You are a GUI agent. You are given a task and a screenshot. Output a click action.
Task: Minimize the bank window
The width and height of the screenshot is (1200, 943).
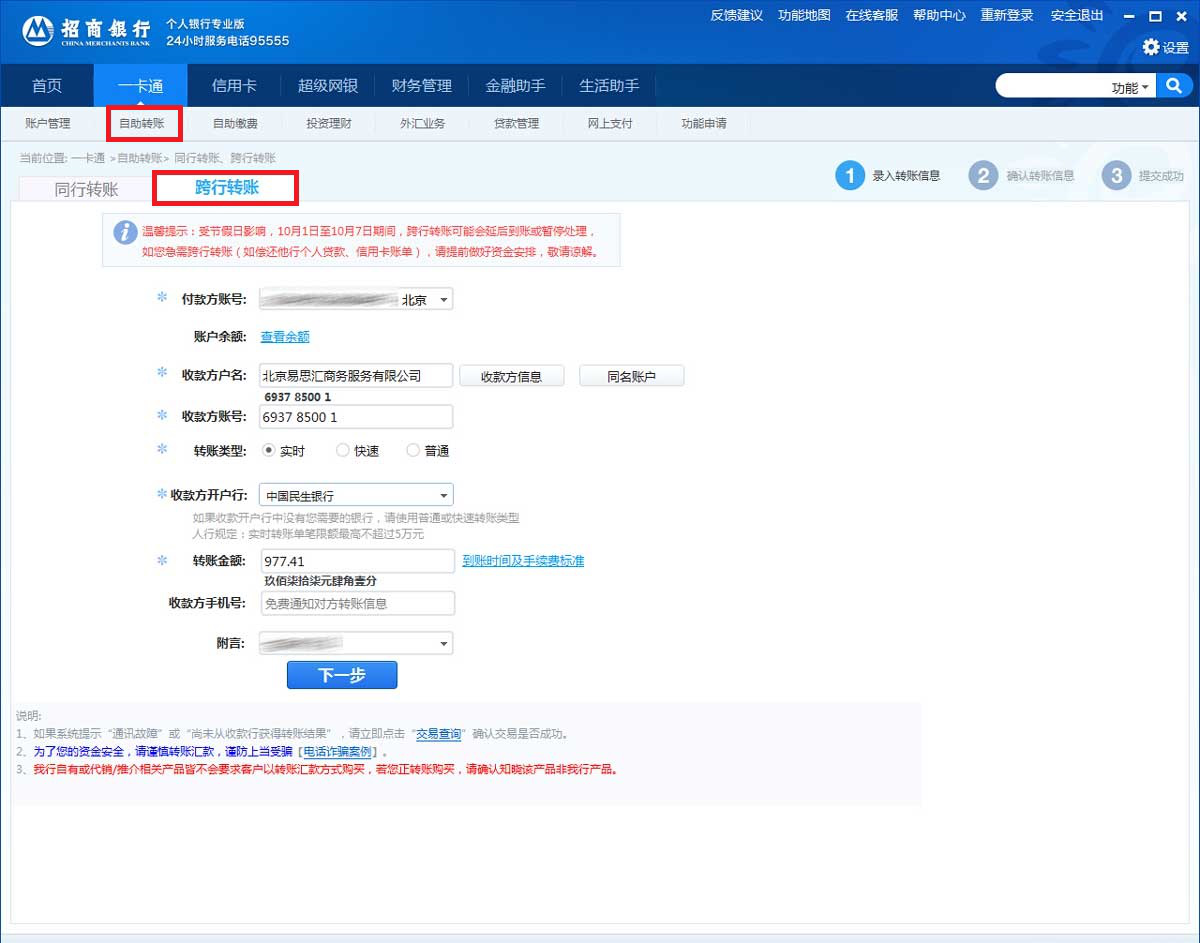(1129, 16)
